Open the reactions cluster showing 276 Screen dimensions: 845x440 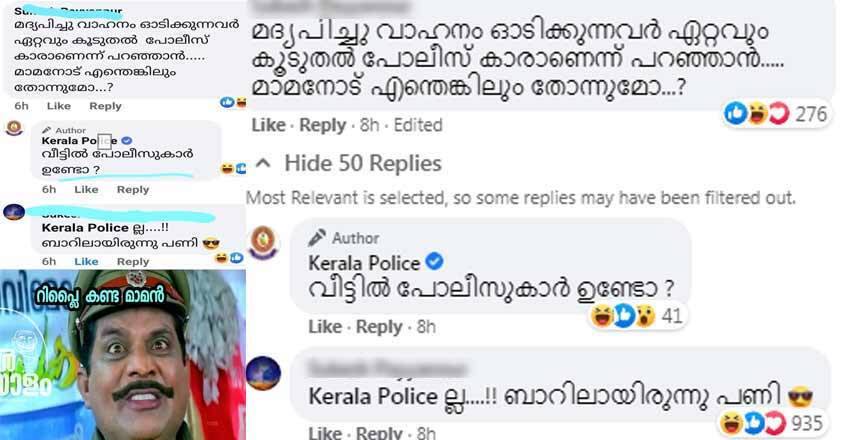(x=775, y=114)
